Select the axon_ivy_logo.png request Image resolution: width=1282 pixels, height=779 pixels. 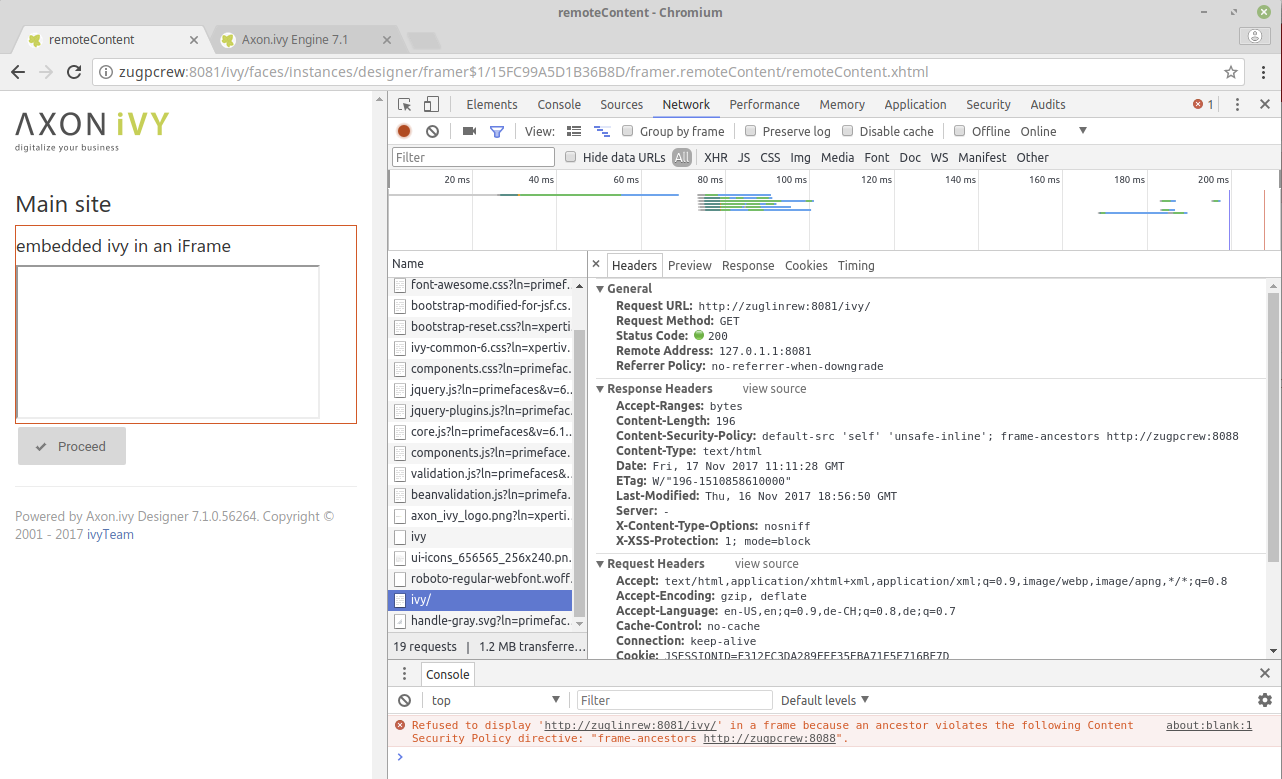(x=481, y=516)
